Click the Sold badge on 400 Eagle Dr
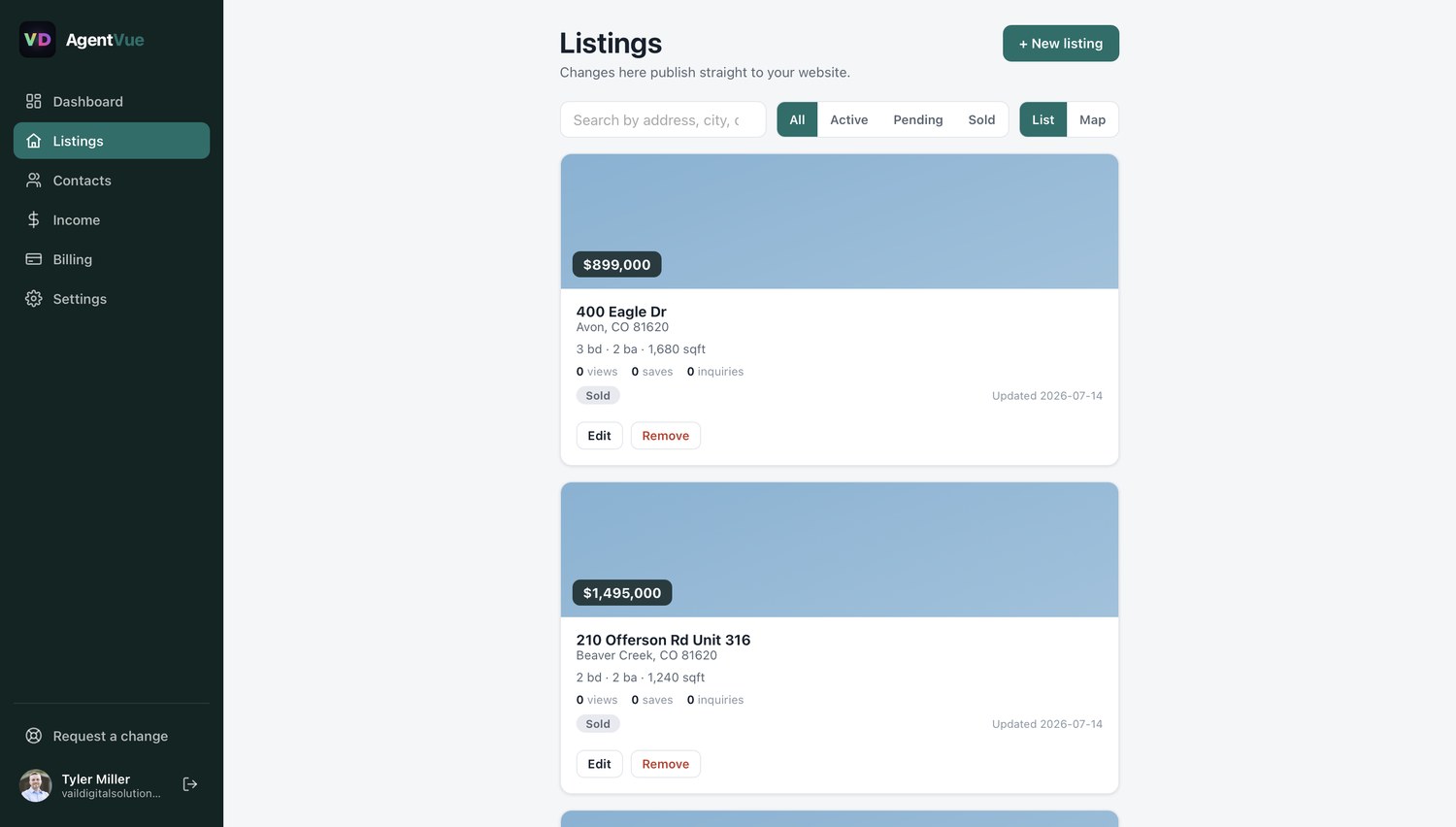 pyautogui.click(x=598, y=395)
